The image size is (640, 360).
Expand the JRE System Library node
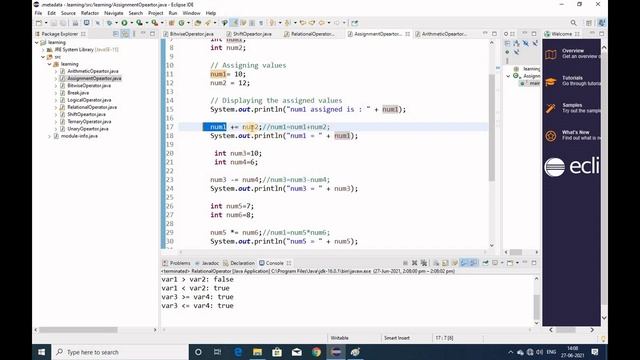pyautogui.click(x=43, y=50)
